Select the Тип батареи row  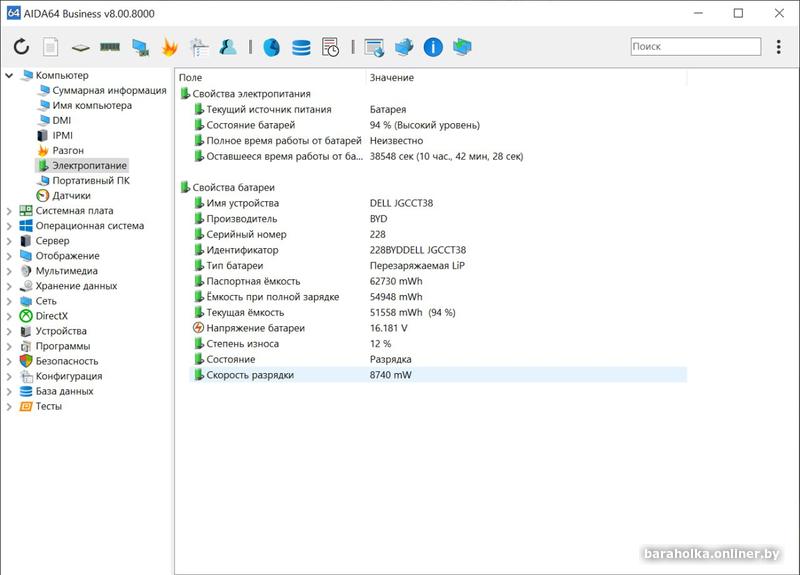(x=439, y=266)
